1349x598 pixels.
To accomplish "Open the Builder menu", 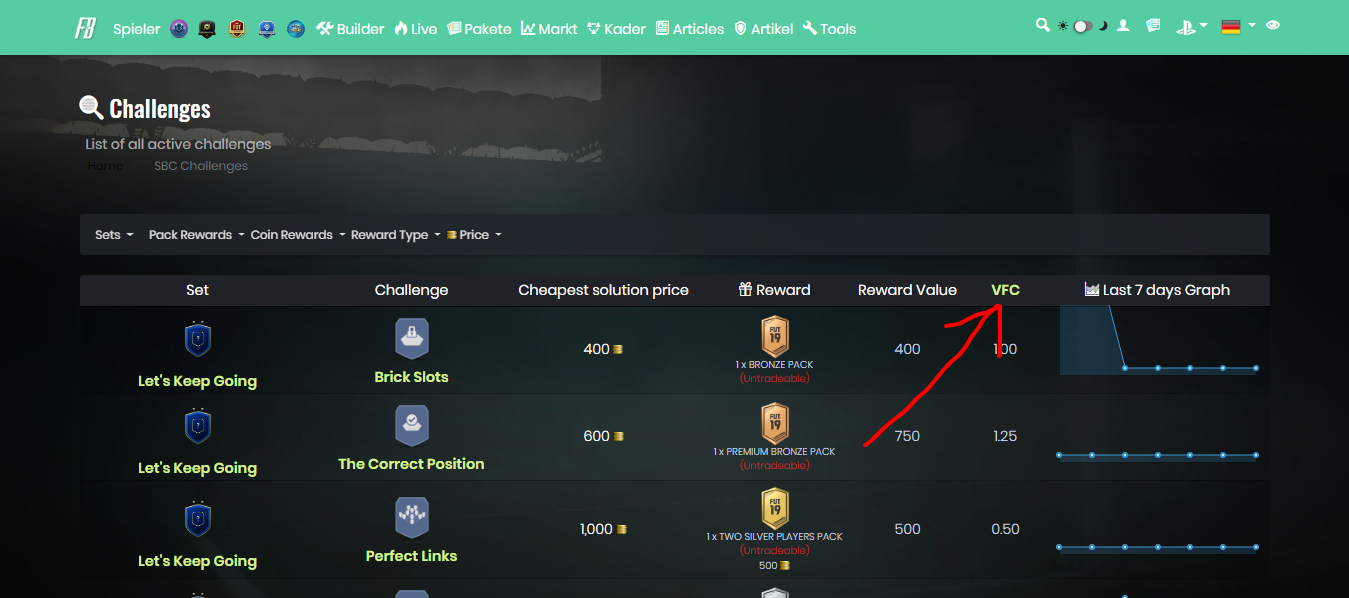I will click(x=350, y=29).
